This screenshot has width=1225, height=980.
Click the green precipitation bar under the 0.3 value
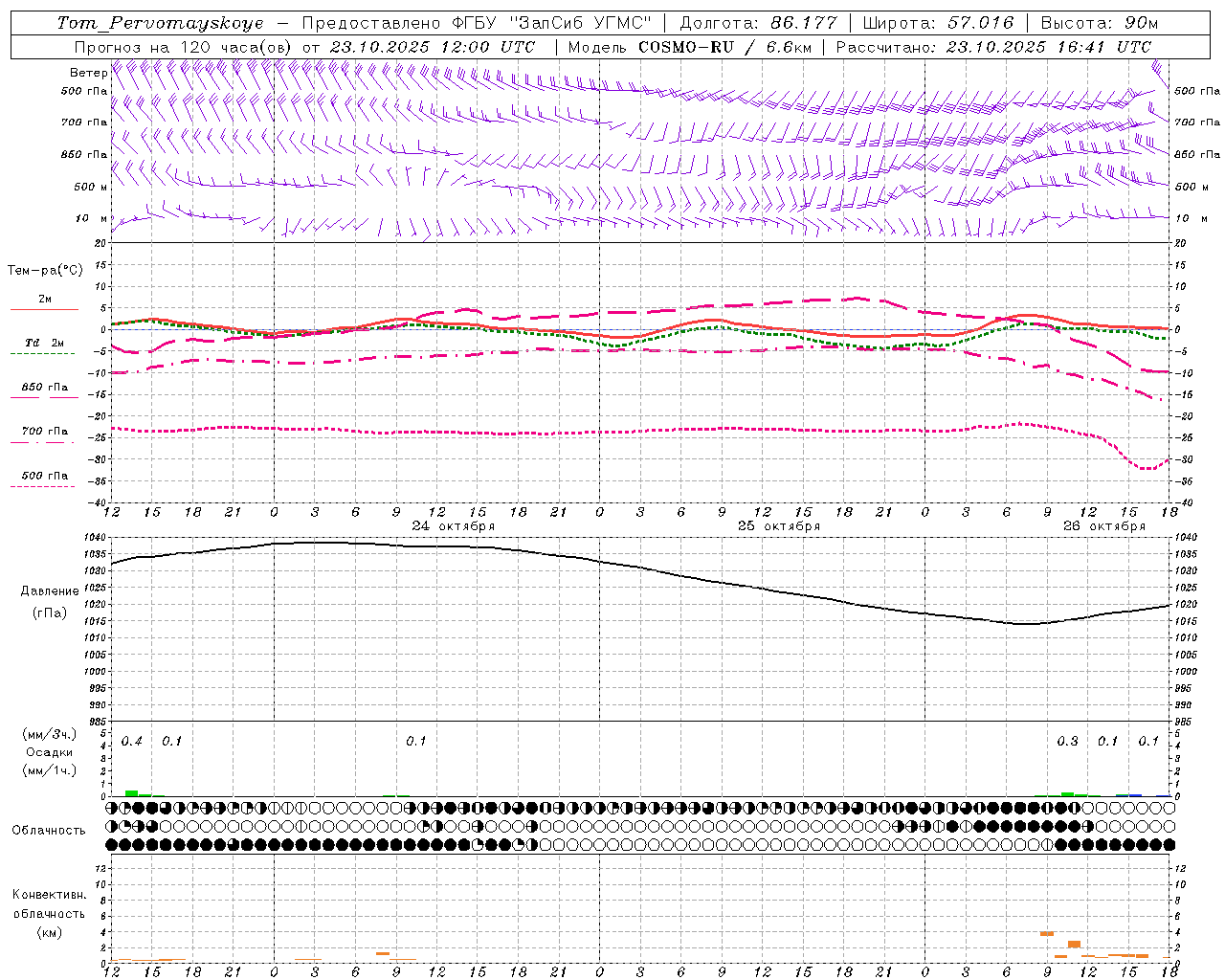pyautogui.click(x=1067, y=794)
